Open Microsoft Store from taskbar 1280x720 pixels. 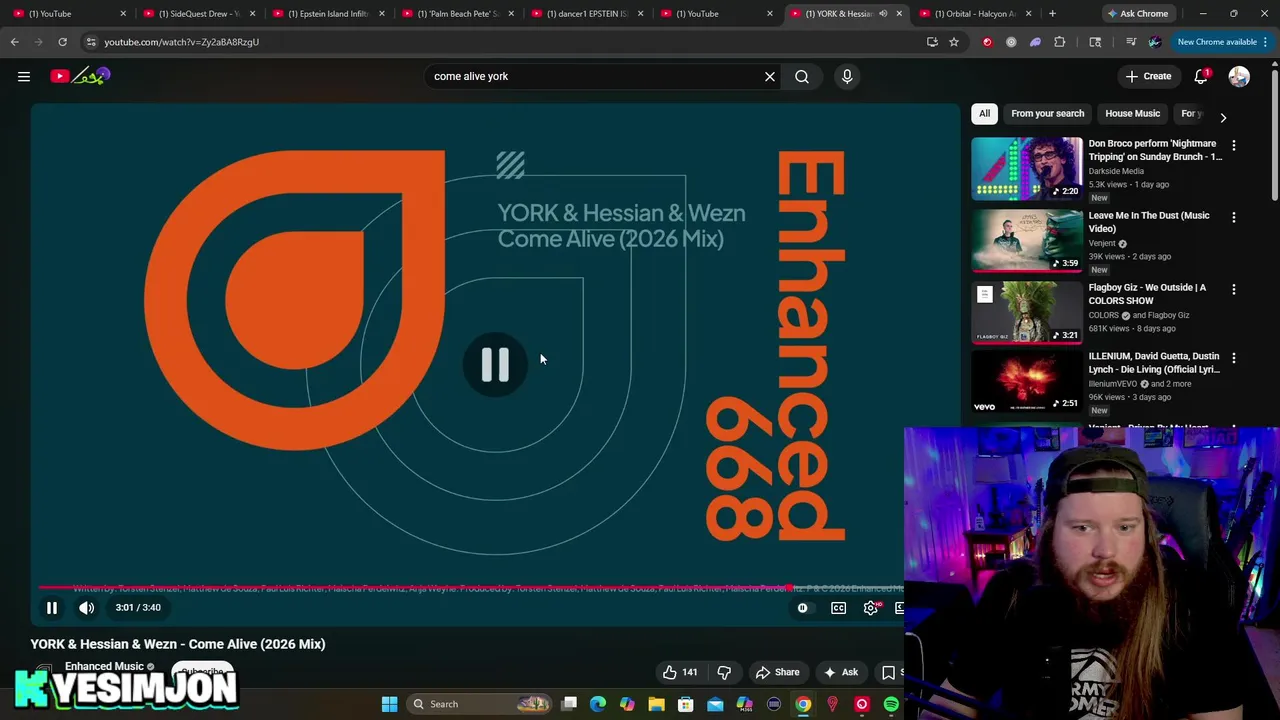pos(686,704)
